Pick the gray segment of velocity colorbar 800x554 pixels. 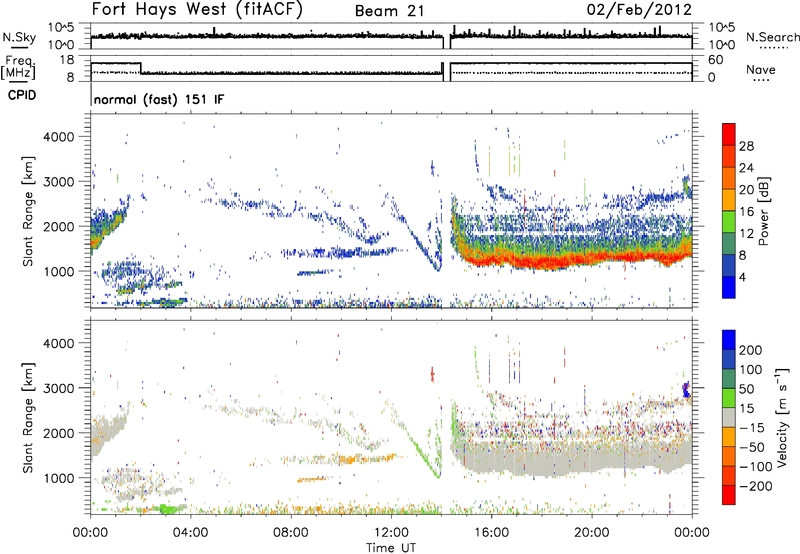[729, 418]
